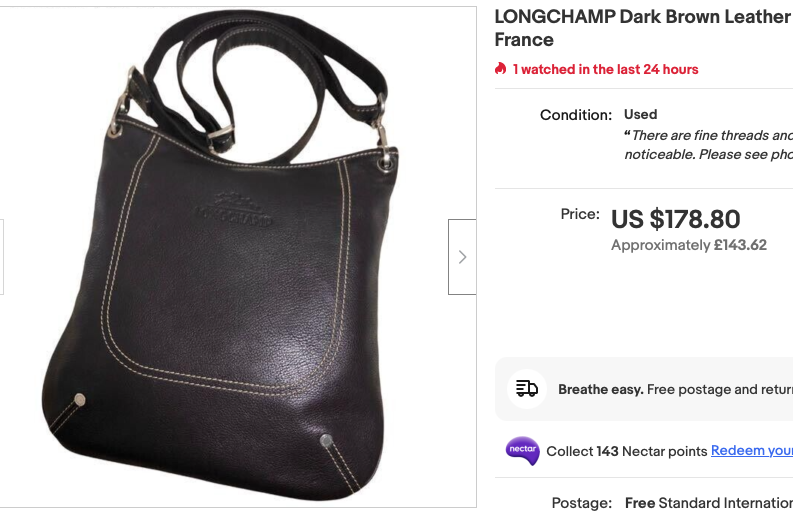Click the Postage label
The height and width of the screenshot is (519, 793).
click(582, 503)
